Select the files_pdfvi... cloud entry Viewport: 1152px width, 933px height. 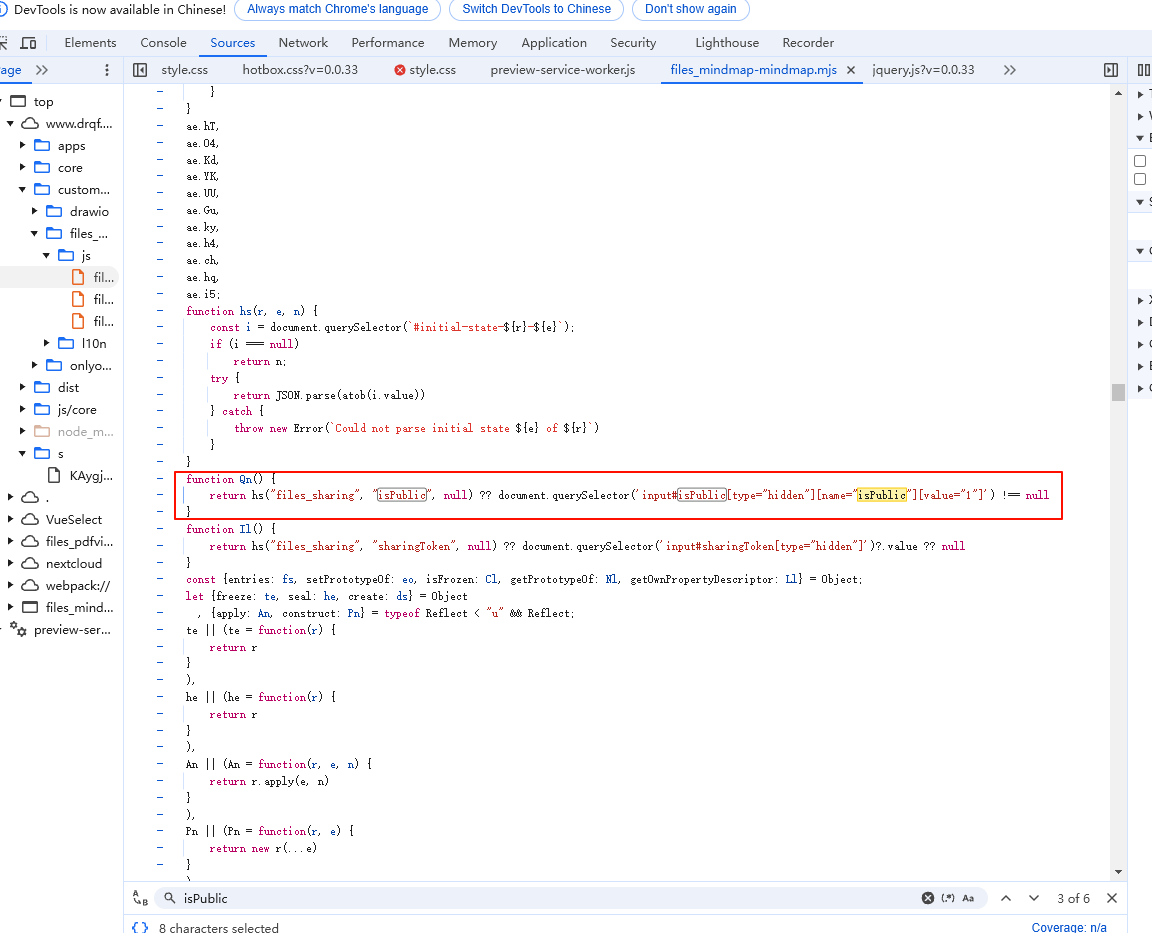point(79,541)
